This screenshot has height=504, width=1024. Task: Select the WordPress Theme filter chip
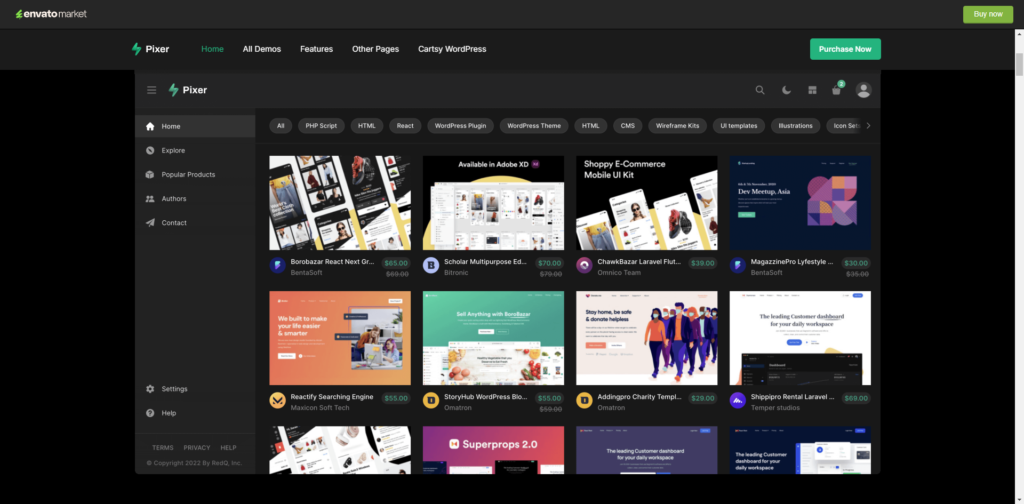(x=534, y=126)
